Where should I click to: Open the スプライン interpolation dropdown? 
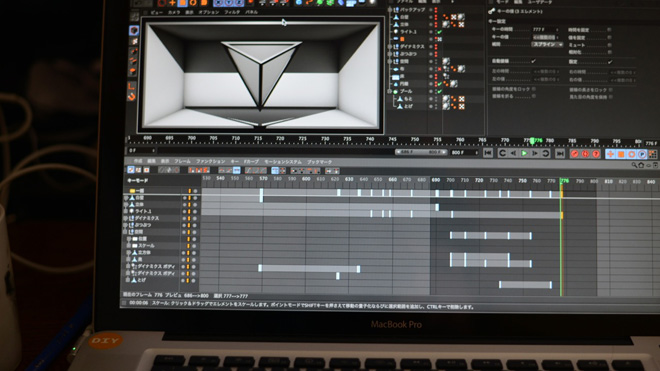tap(547, 44)
